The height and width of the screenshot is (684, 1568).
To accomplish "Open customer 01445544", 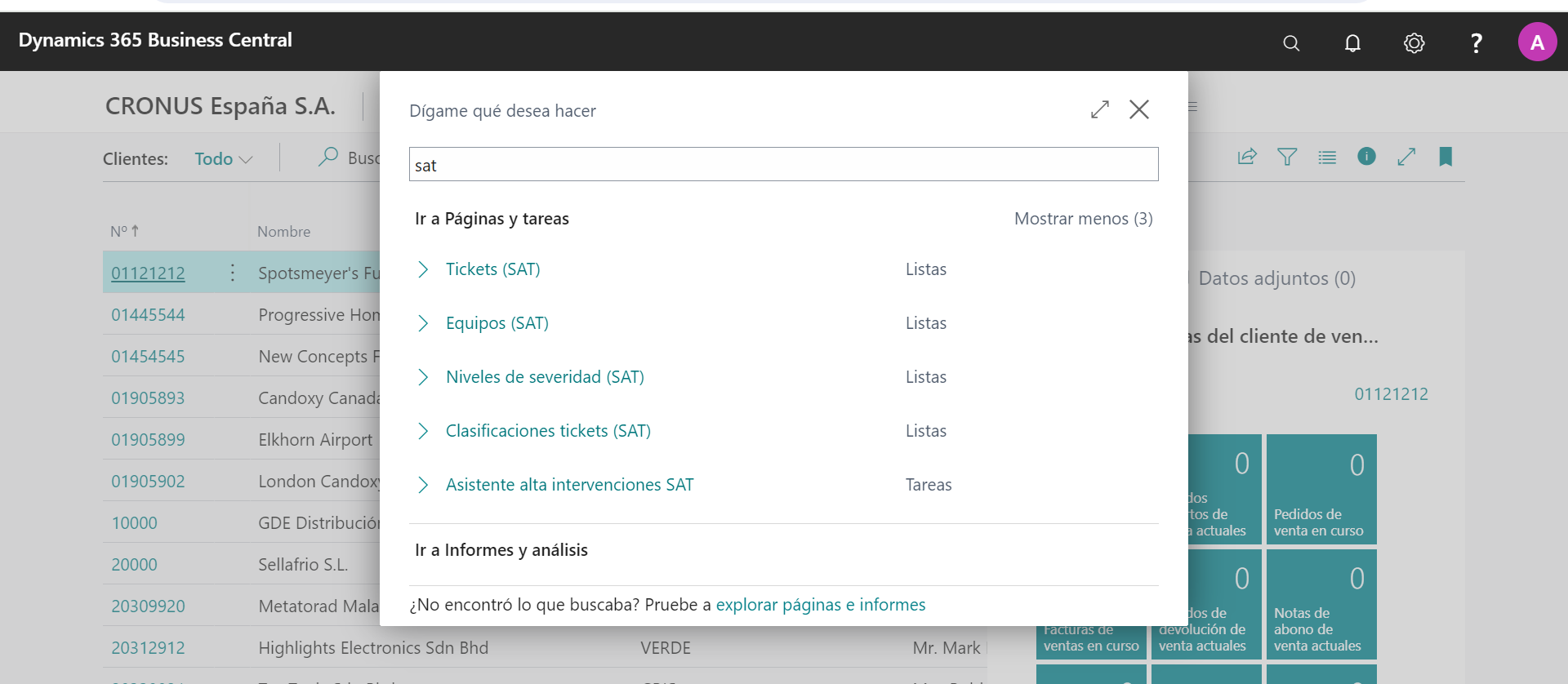I will tap(148, 315).
